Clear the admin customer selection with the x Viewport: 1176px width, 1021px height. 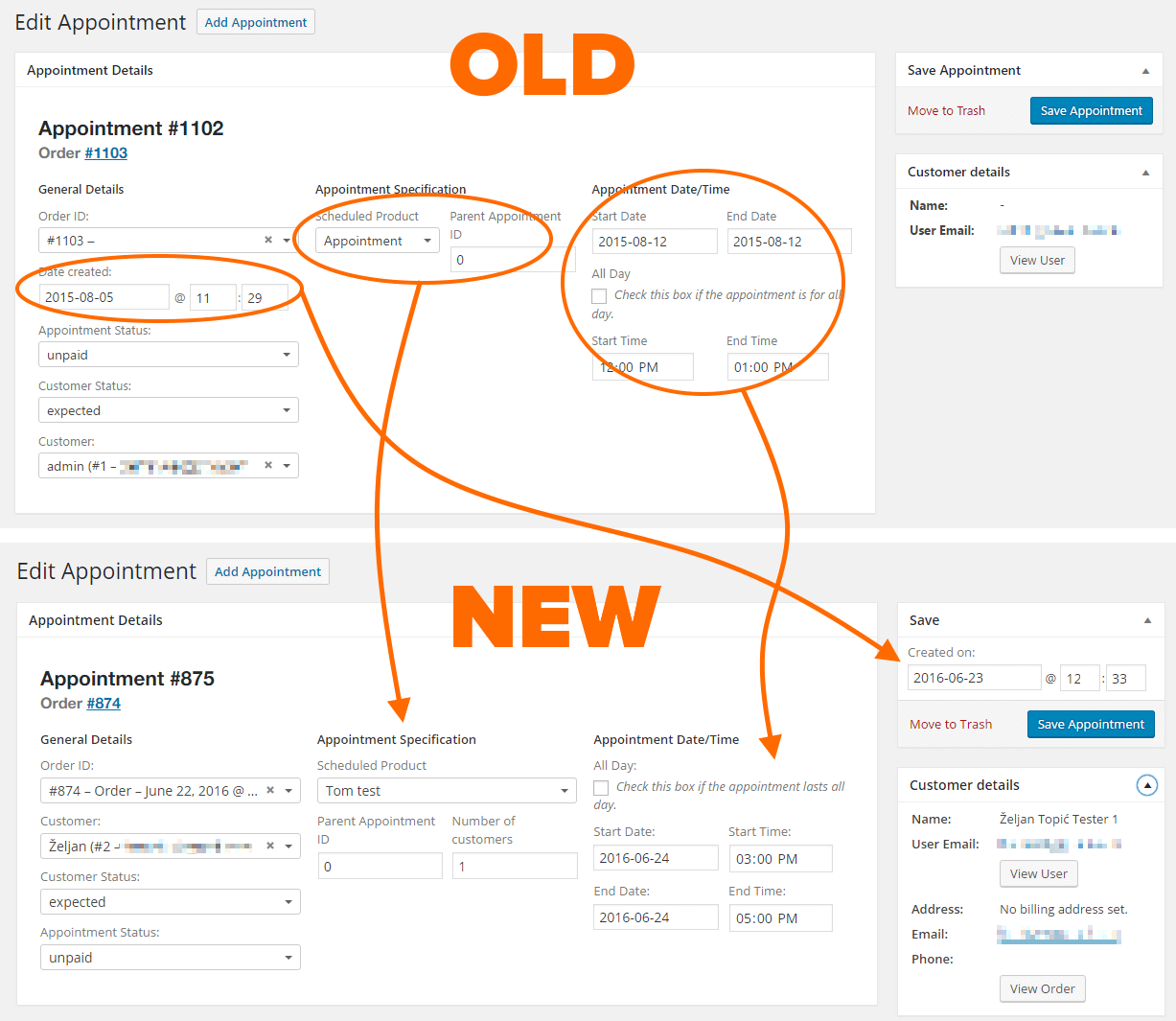coord(268,465)
